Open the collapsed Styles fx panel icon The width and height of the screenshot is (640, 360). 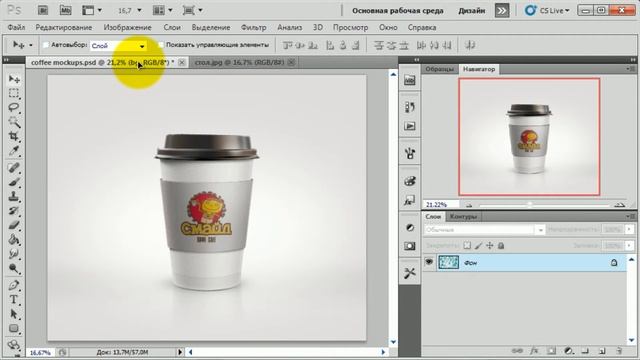point(410,200)
